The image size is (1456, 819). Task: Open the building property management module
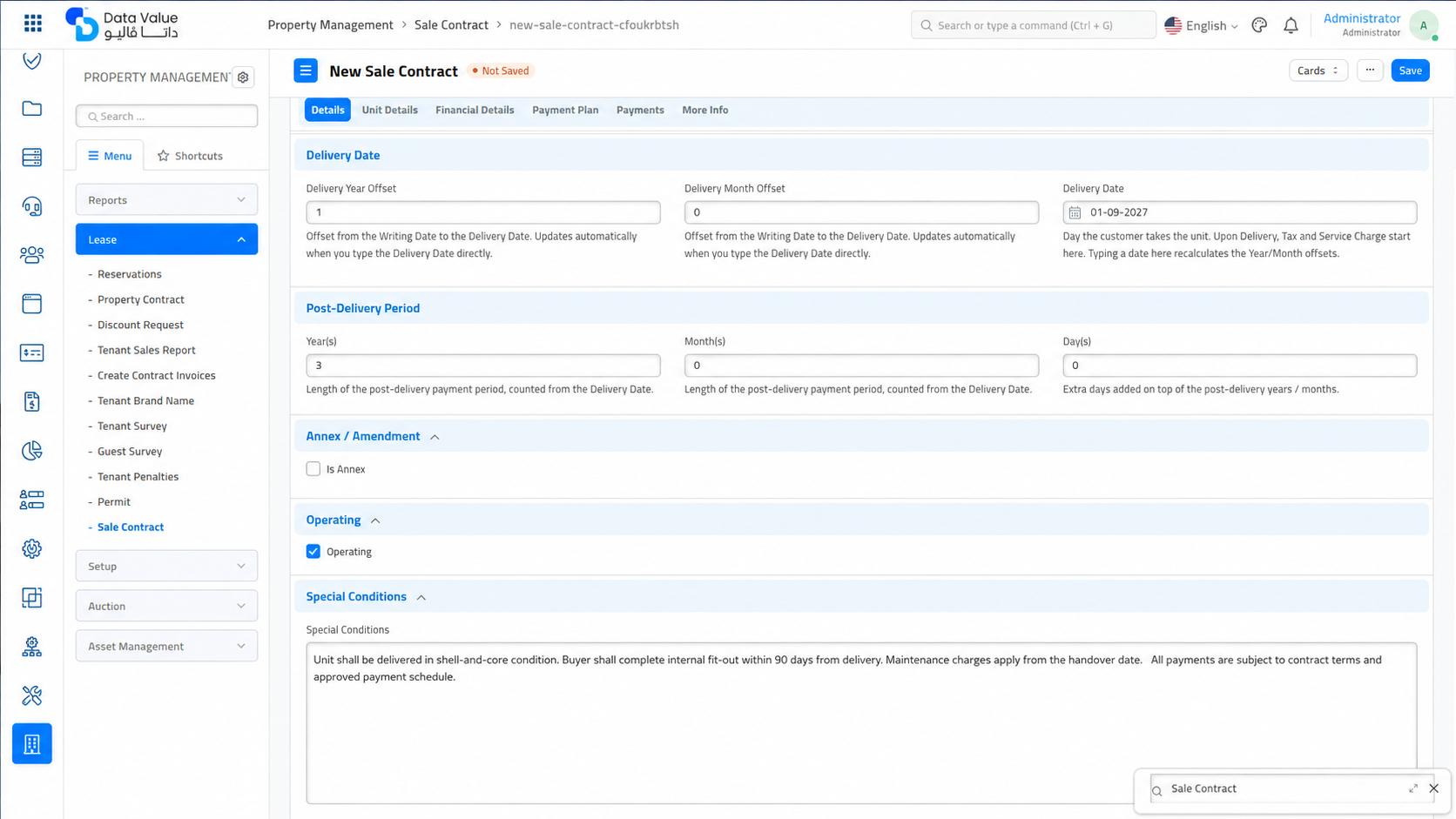coord(32,744)
